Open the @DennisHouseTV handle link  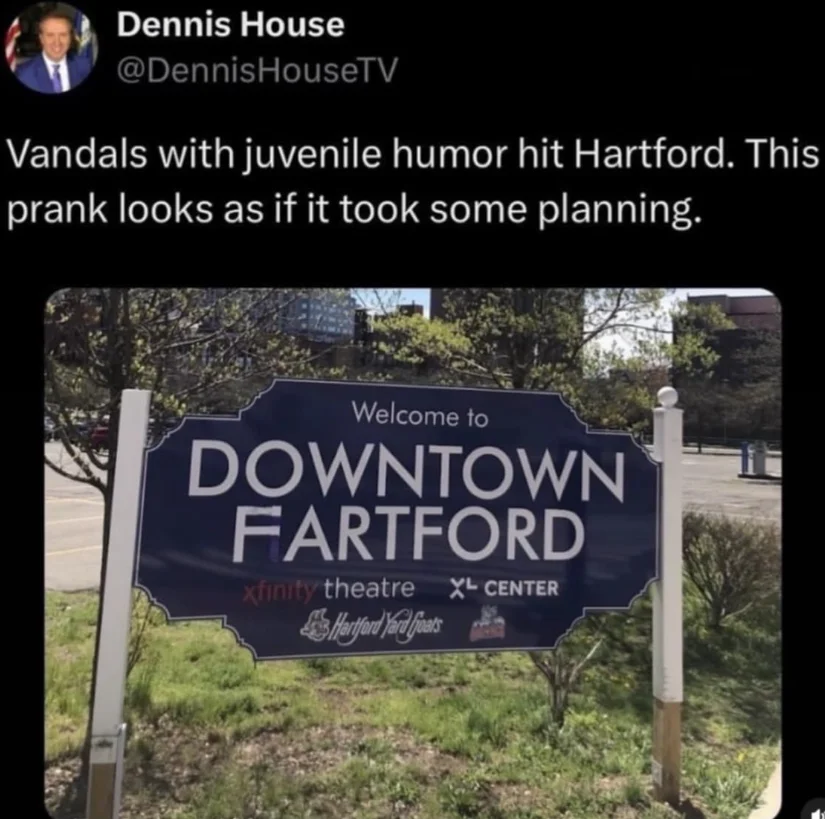257,70
